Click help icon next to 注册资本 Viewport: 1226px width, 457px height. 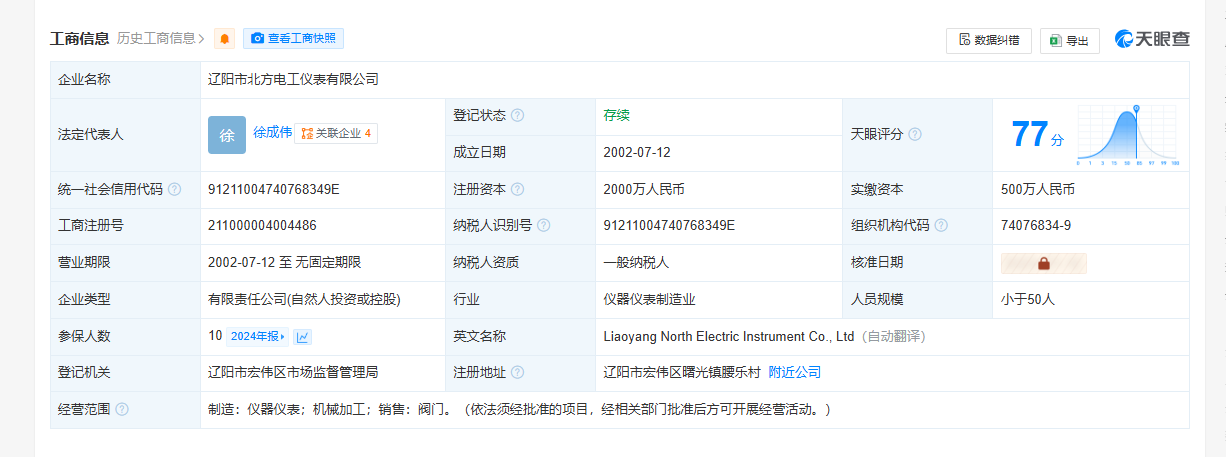coord(517,189)
